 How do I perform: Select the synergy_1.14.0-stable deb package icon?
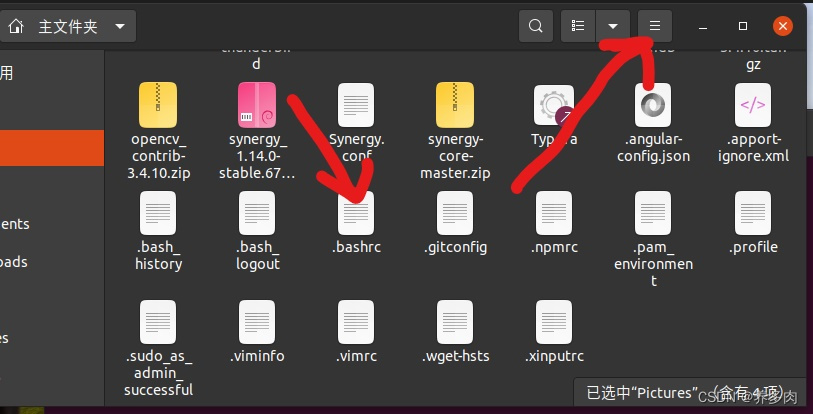click(257, 105)
